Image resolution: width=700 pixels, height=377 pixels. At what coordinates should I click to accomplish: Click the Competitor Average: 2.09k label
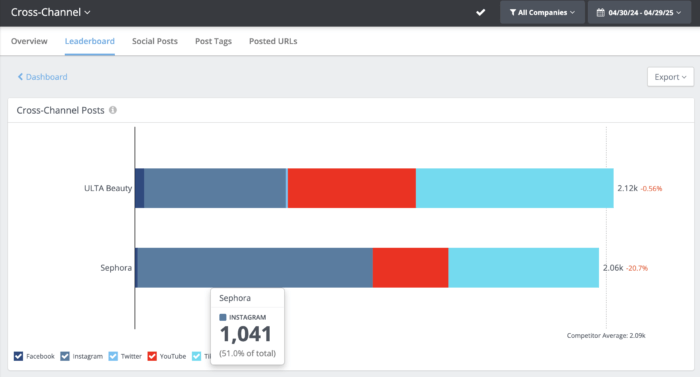(x=606, y=335)
